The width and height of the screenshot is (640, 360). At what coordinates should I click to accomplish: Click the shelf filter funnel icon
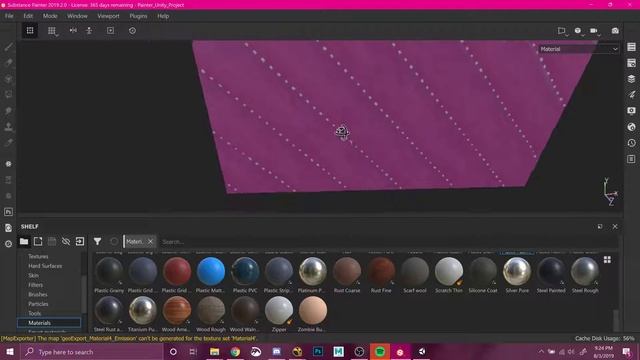97,242
